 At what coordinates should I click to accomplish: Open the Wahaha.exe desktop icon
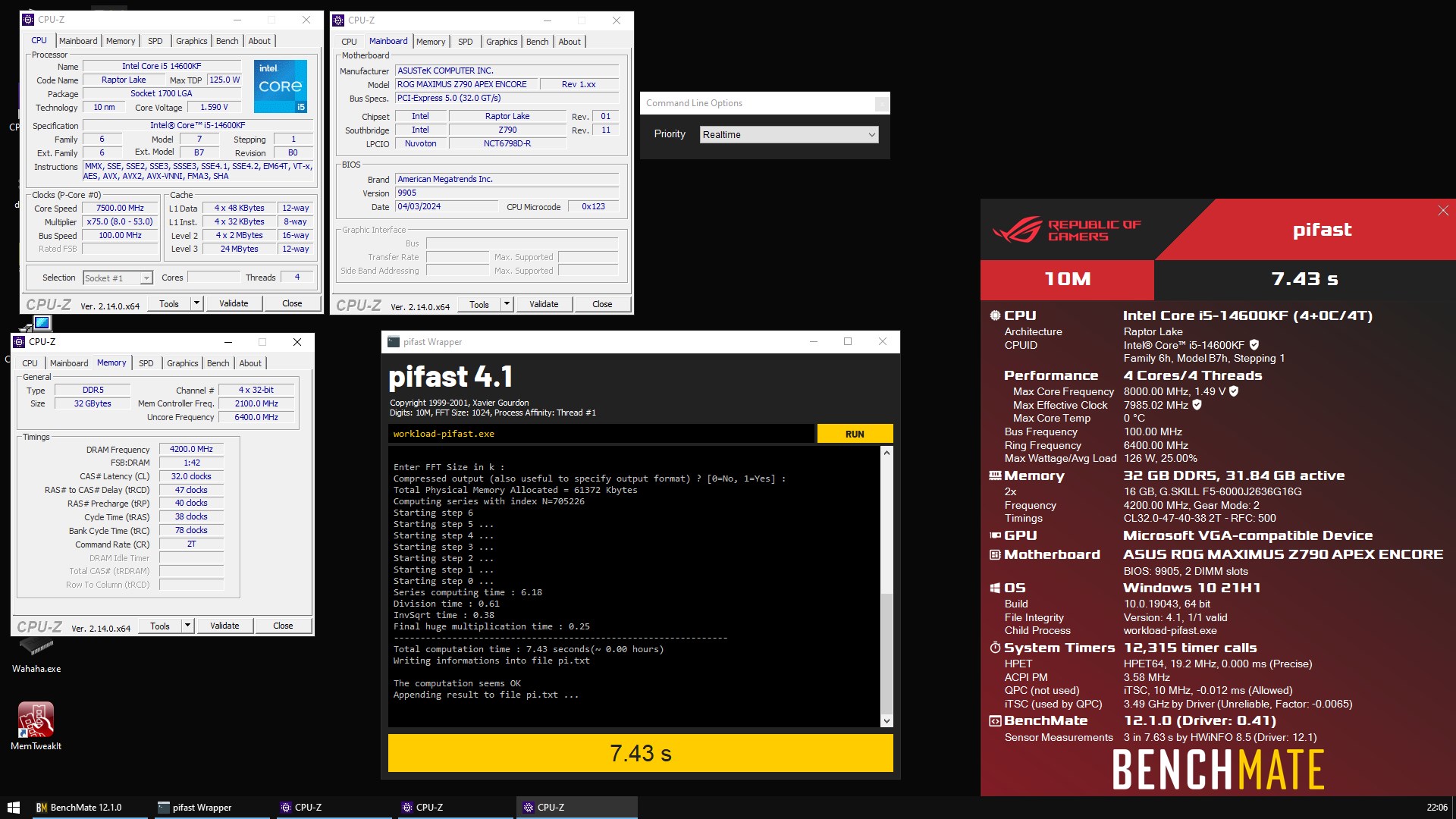[36, 655]
